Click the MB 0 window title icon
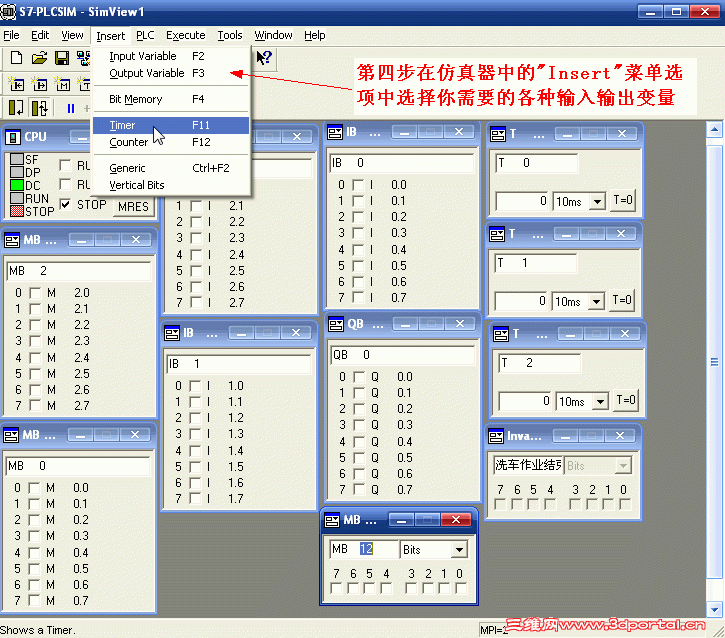Image resolution: width=725 pixels, height=638 pixels. tap(11, 435)
